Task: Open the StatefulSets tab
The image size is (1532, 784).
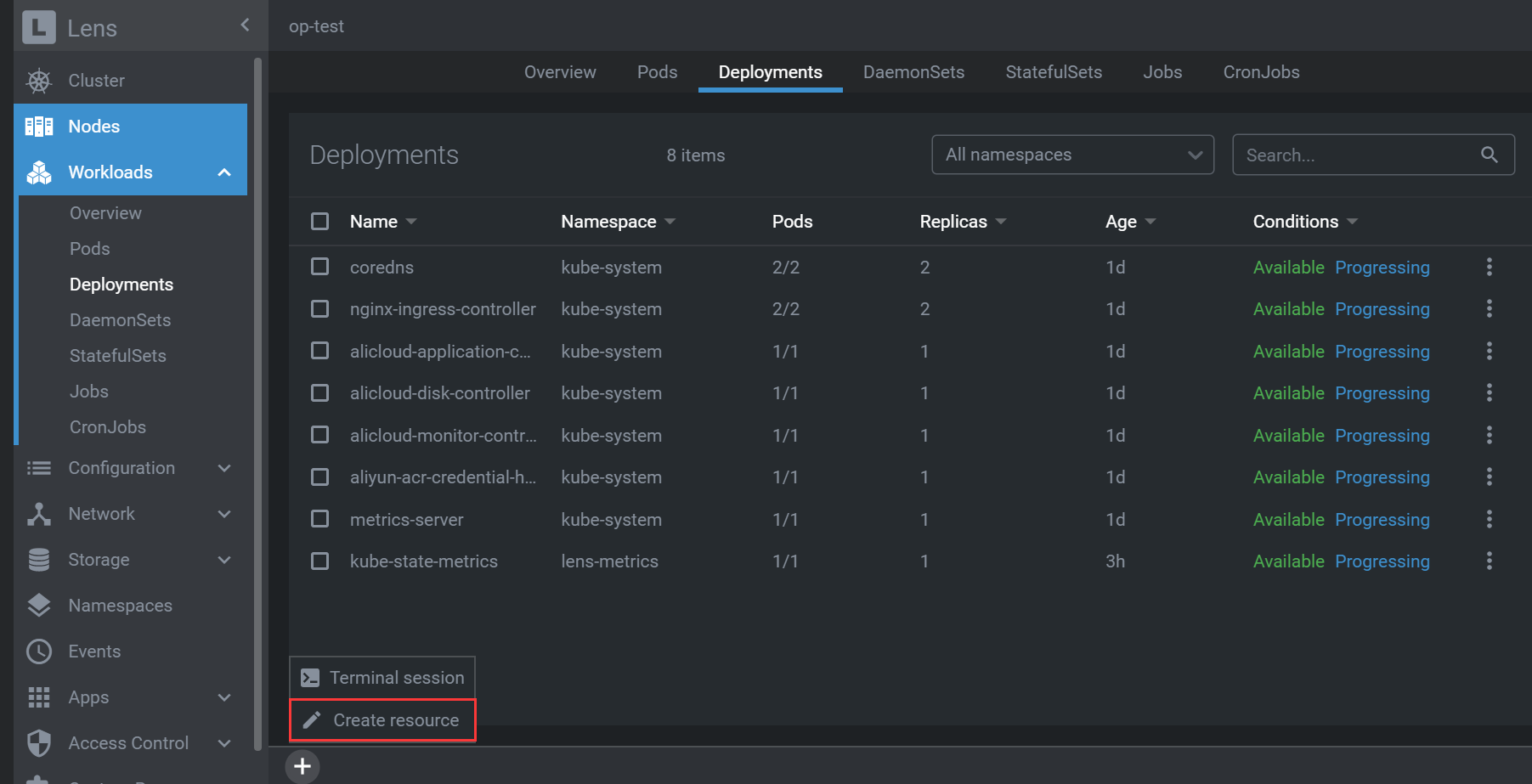Action: pyautogui.click(x=1053, y=72)
